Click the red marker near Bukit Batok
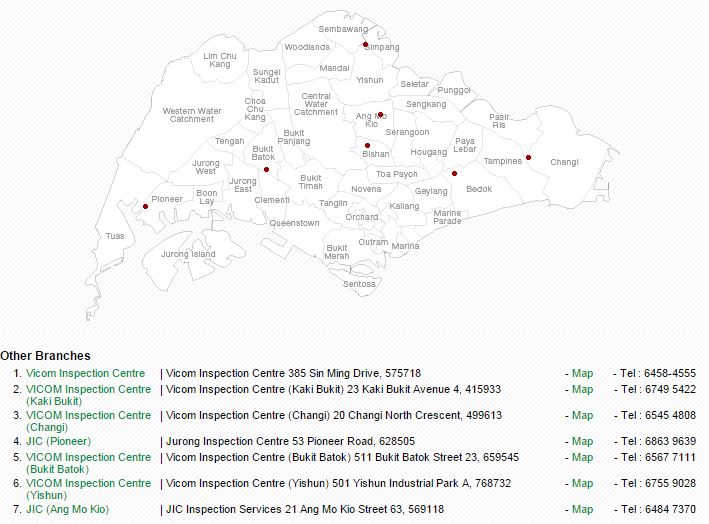Screen dimensions: 709x524 pyautogui.click(x=266, y=169)
